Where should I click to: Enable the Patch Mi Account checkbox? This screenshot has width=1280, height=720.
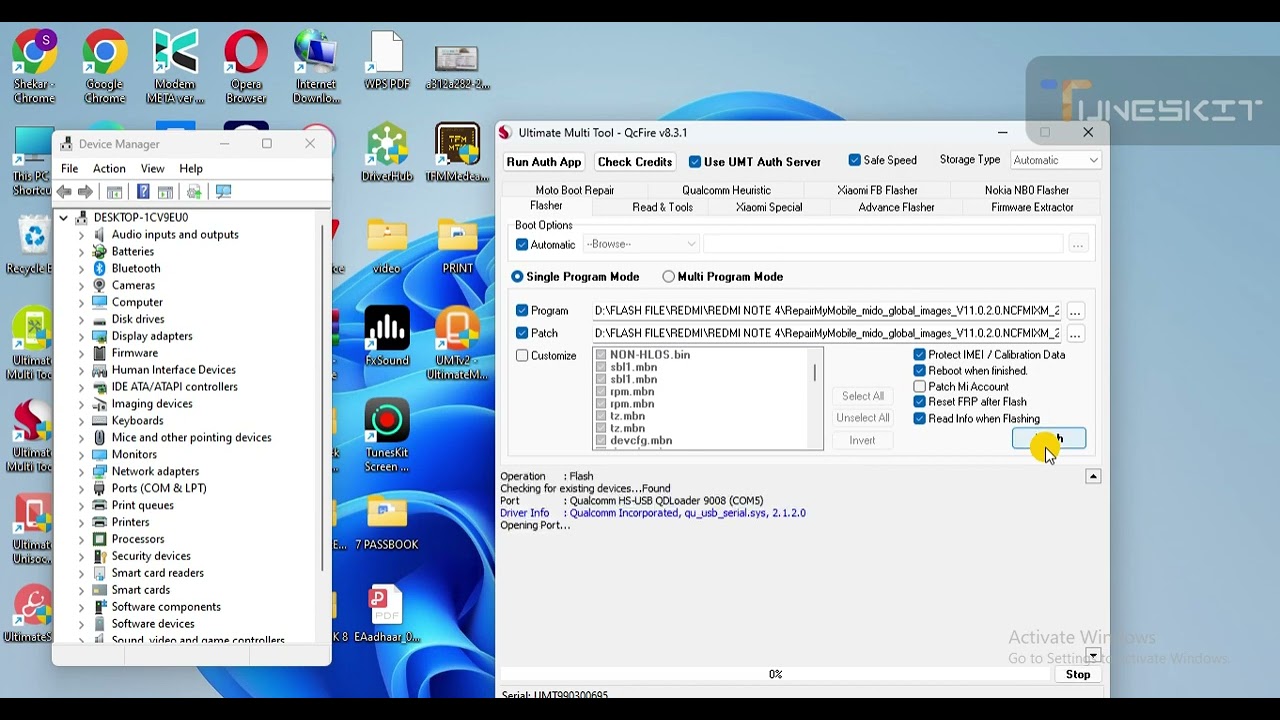pyautogui.click(x=920, y=387)
